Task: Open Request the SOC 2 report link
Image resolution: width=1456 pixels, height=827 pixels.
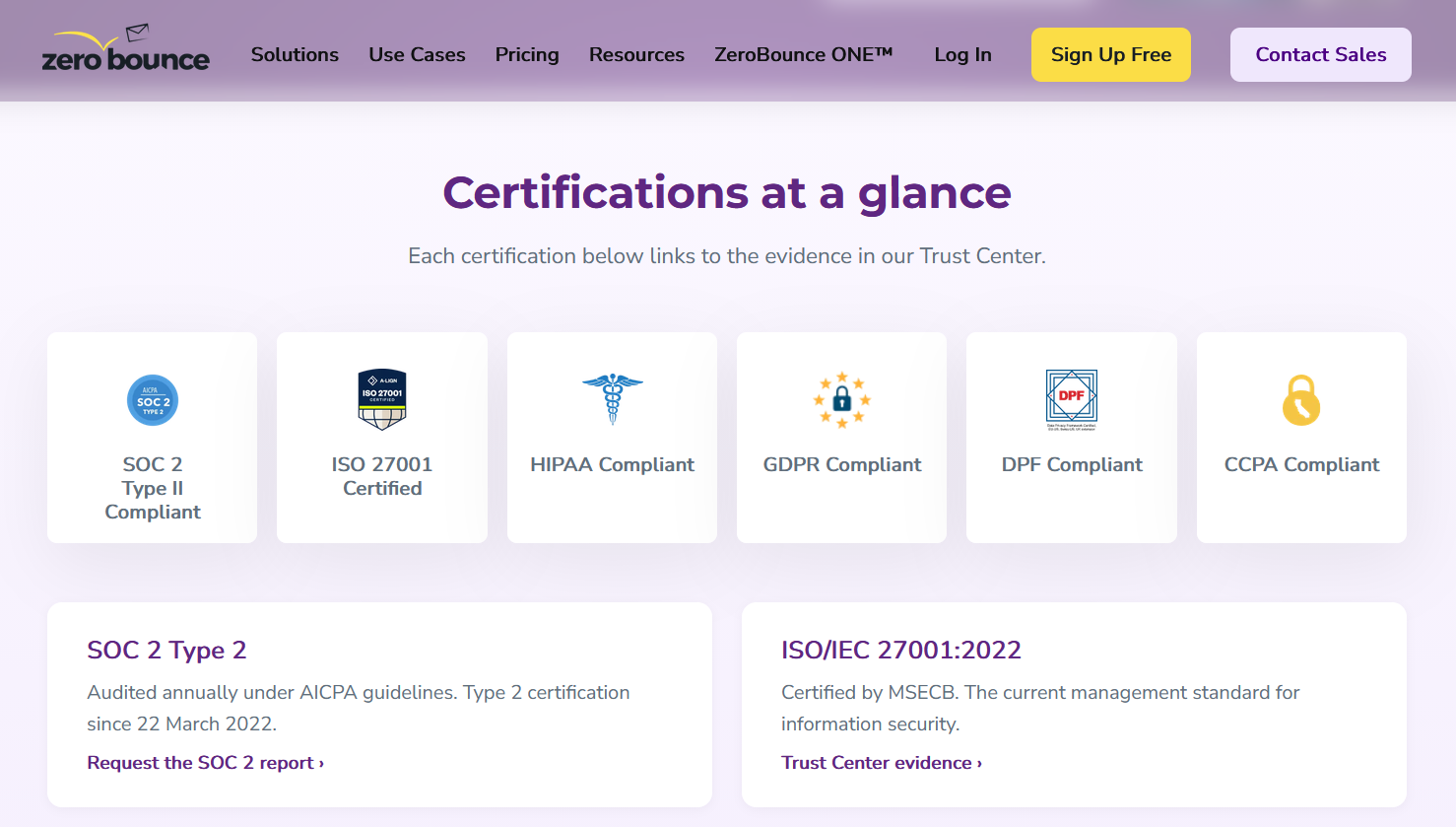Action: 205,763
